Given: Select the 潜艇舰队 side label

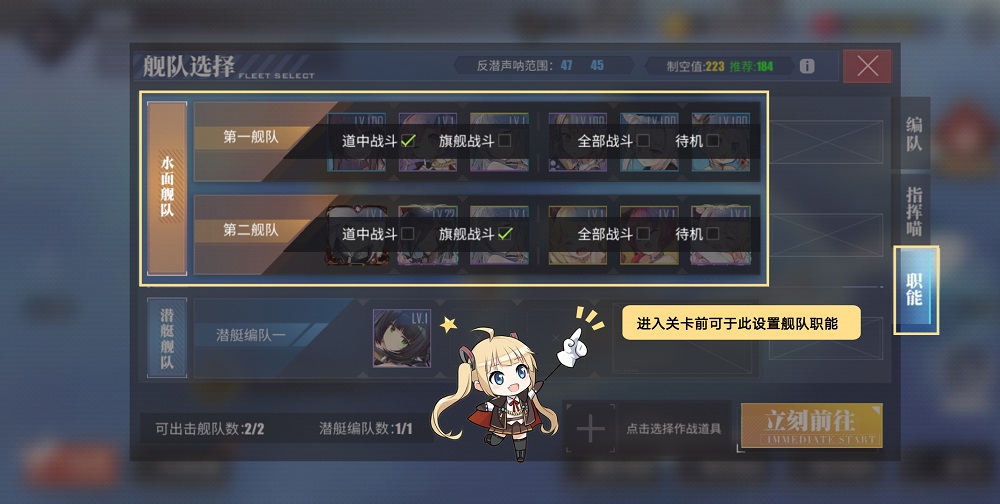Looking at the screenshot, I should (167, 338).
